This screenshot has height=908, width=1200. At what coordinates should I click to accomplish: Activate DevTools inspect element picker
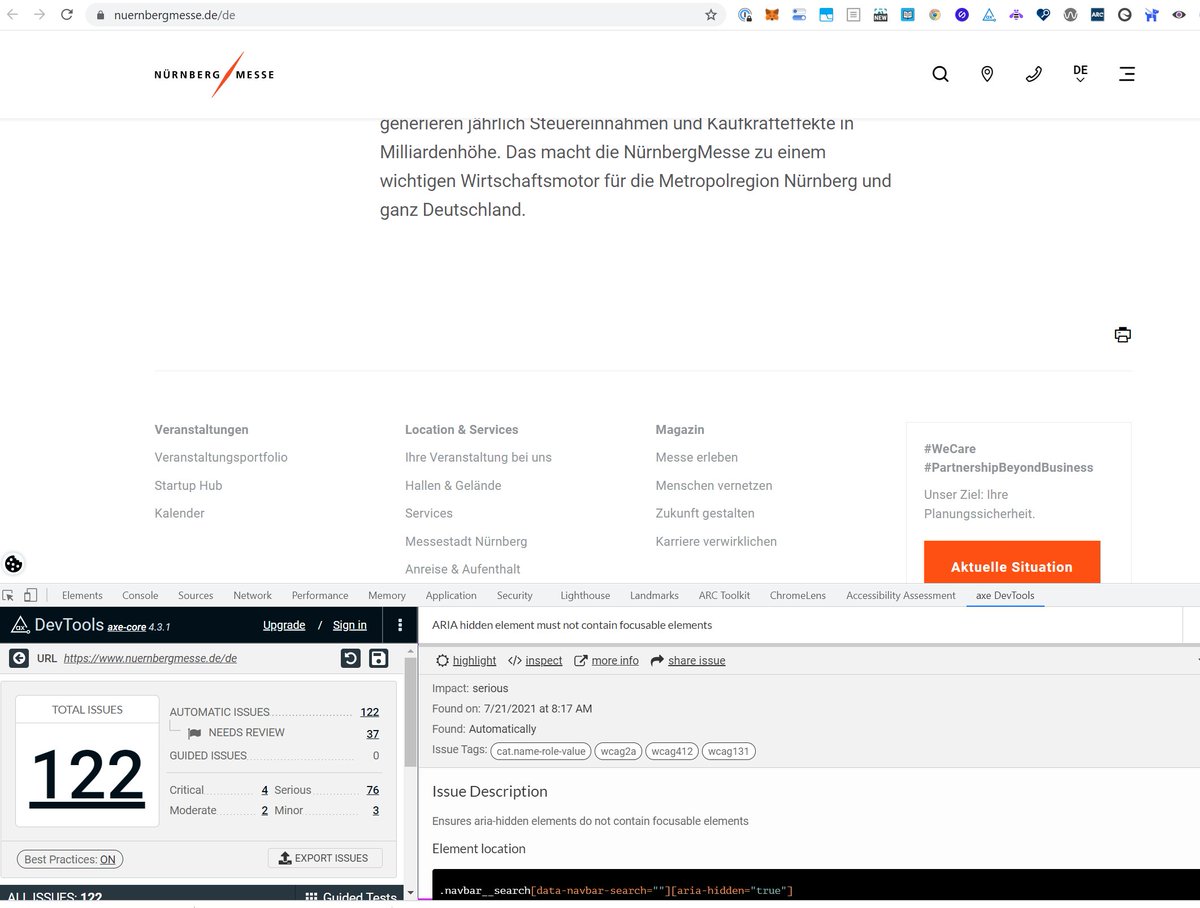(9, 595)
